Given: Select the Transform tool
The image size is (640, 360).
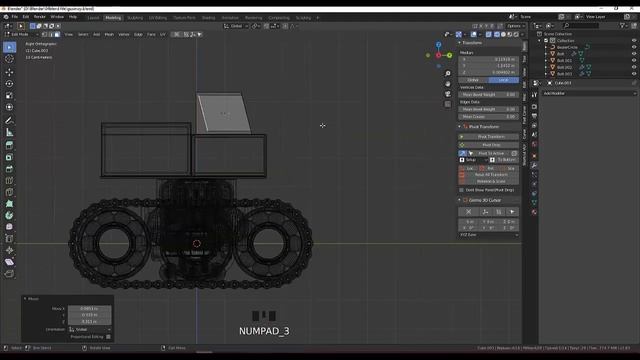Looking at the screenshot, I should (x=9, y=107).
